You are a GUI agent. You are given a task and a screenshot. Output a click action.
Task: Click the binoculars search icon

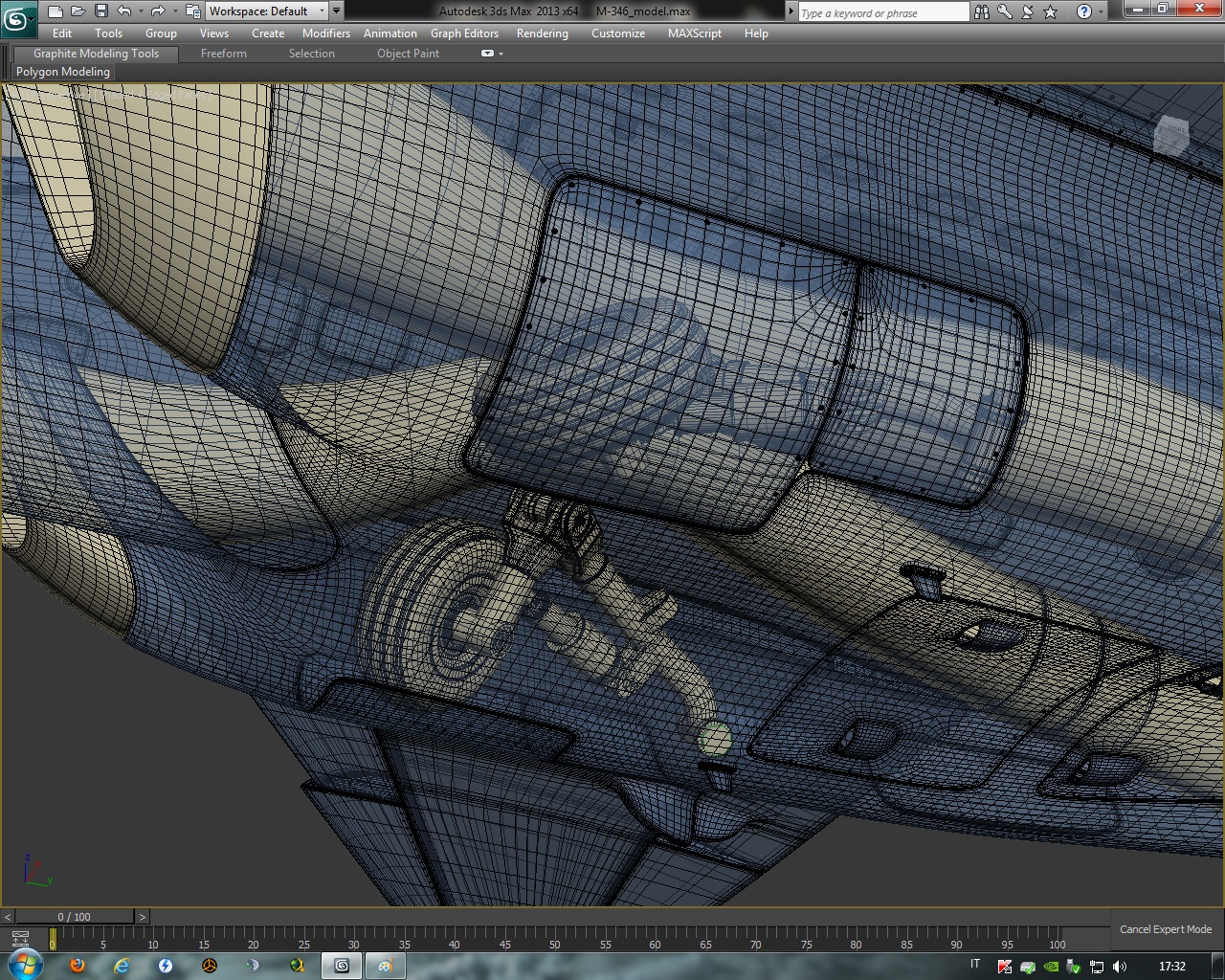[x=982, y=11]
